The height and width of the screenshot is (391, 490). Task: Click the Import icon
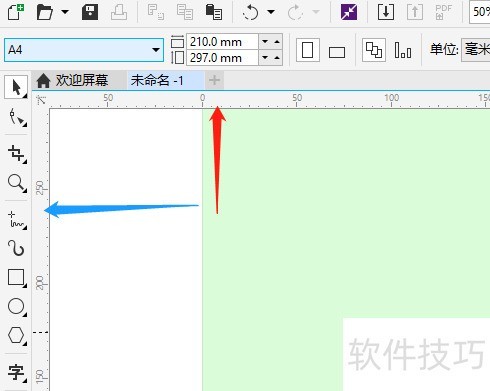[x=386, y=12]
